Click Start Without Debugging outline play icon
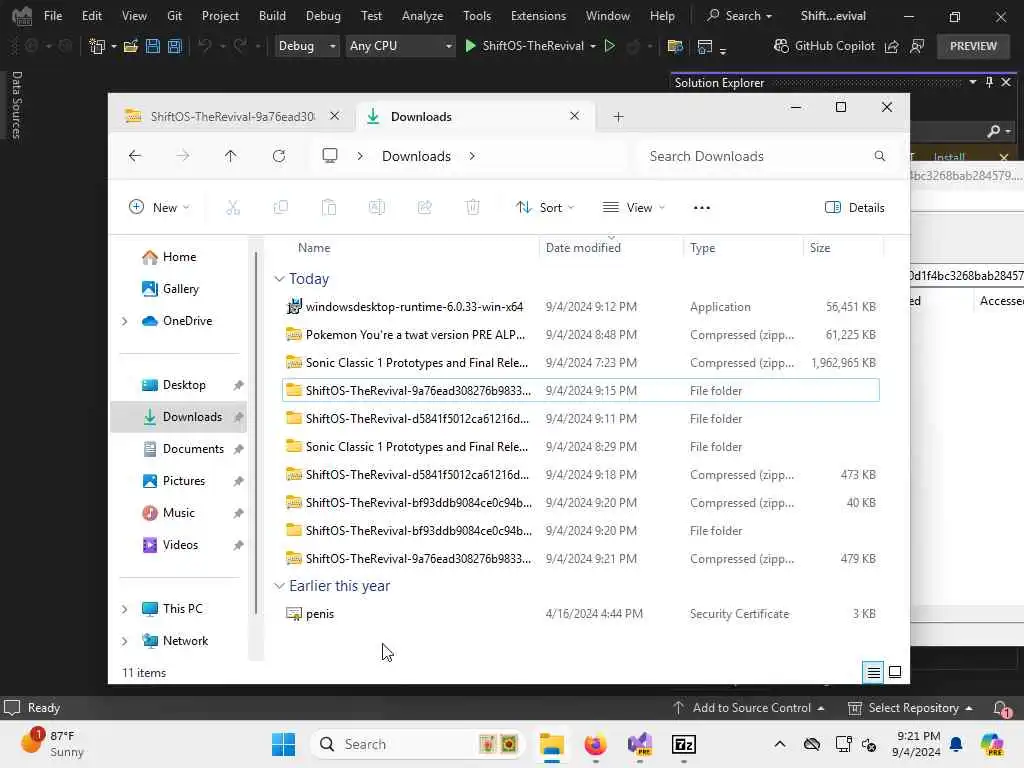Screen dimensions: 1024x768 coord(609,46)
